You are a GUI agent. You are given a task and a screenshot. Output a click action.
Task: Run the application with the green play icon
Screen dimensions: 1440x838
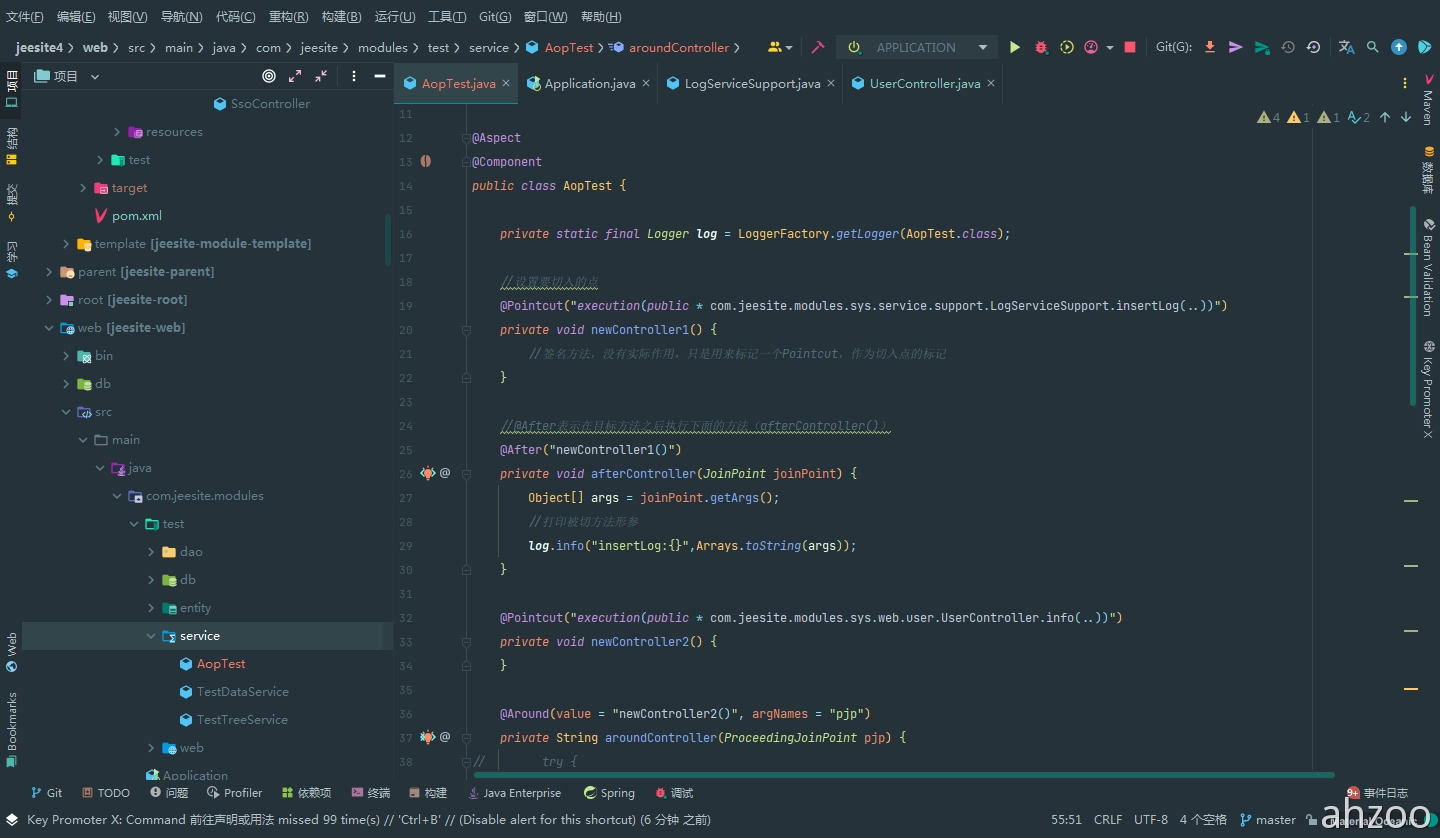[x=1015, y=47]
